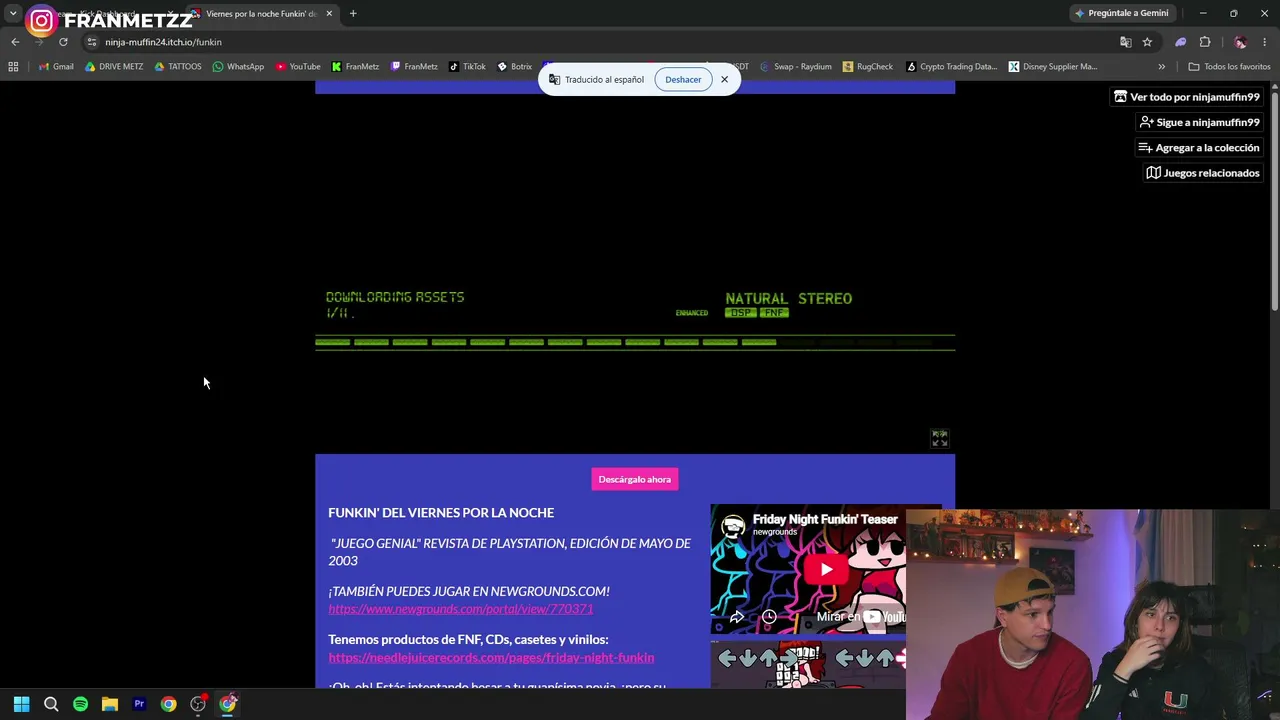Open the RugCheck bookmark

pyautogui.click(x=868, y=67)
